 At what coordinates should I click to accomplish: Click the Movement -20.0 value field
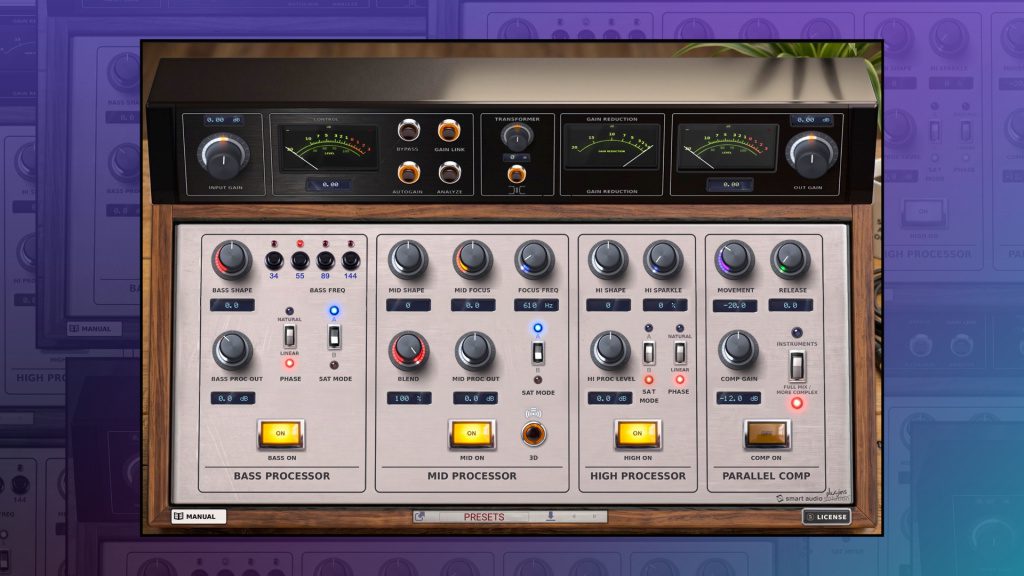tap(735, 306)
